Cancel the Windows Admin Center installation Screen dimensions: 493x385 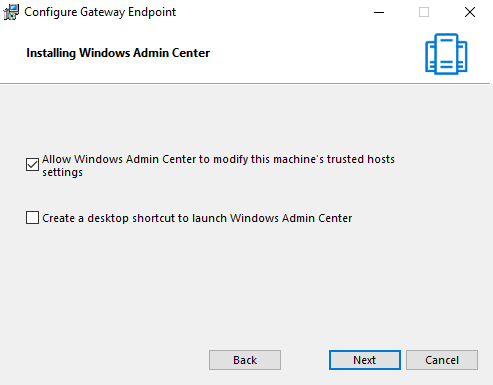(442, 360)
